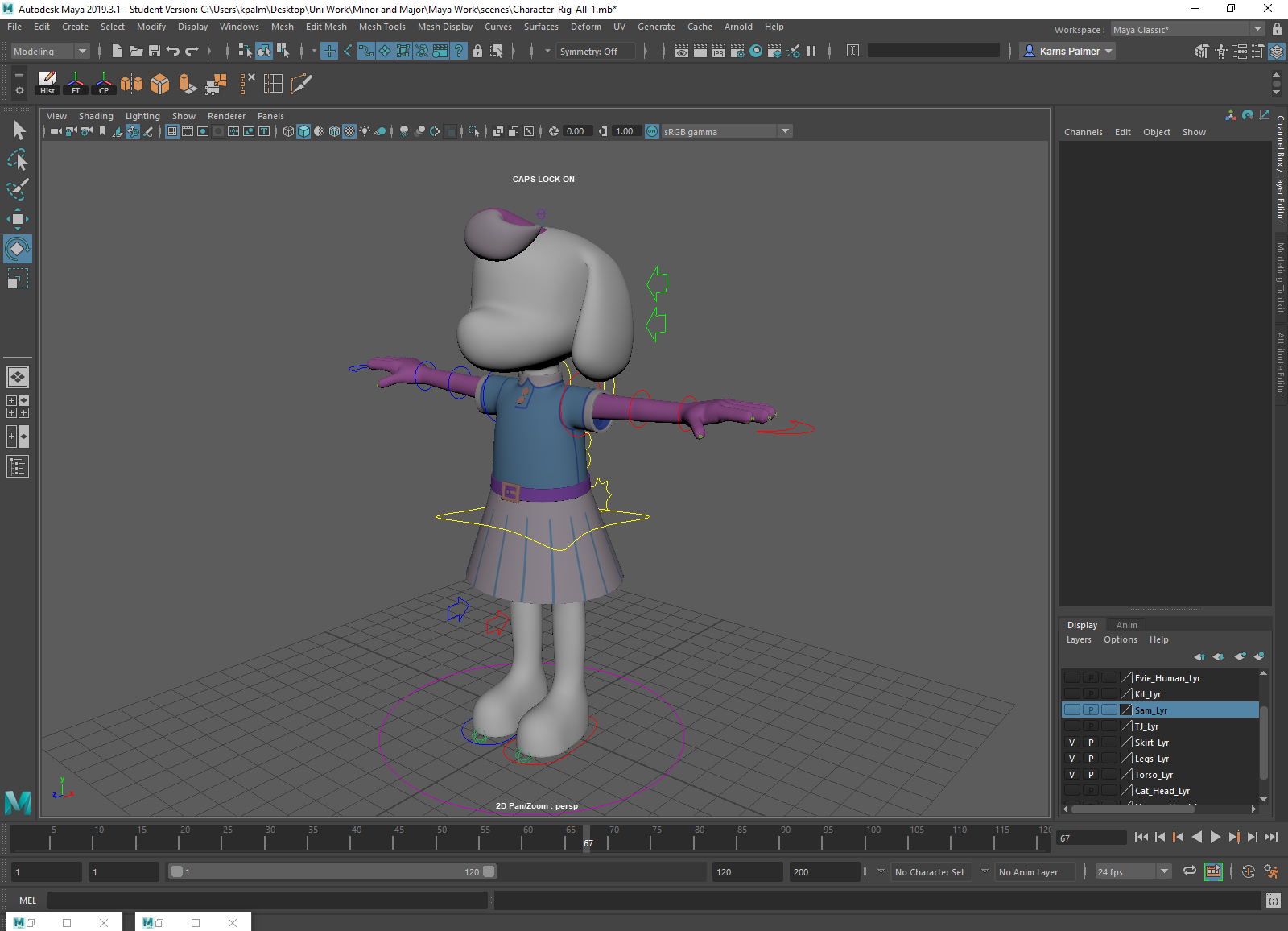The height and width of the screenshot is (931, 1288).
Task: Toggle looping playback mode button
Action: click(1190, 871)
